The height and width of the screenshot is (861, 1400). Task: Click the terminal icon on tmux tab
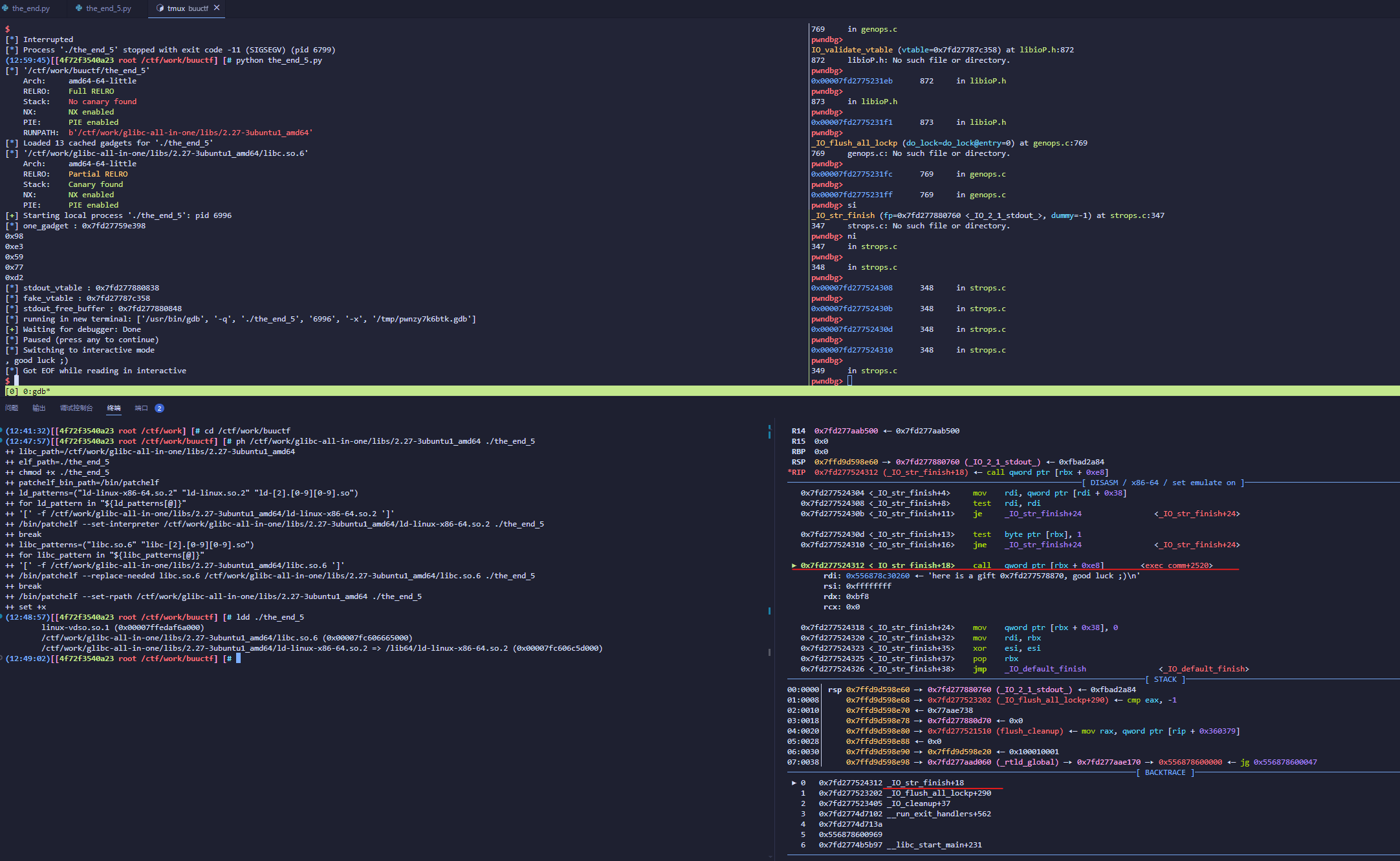point(160,8)
